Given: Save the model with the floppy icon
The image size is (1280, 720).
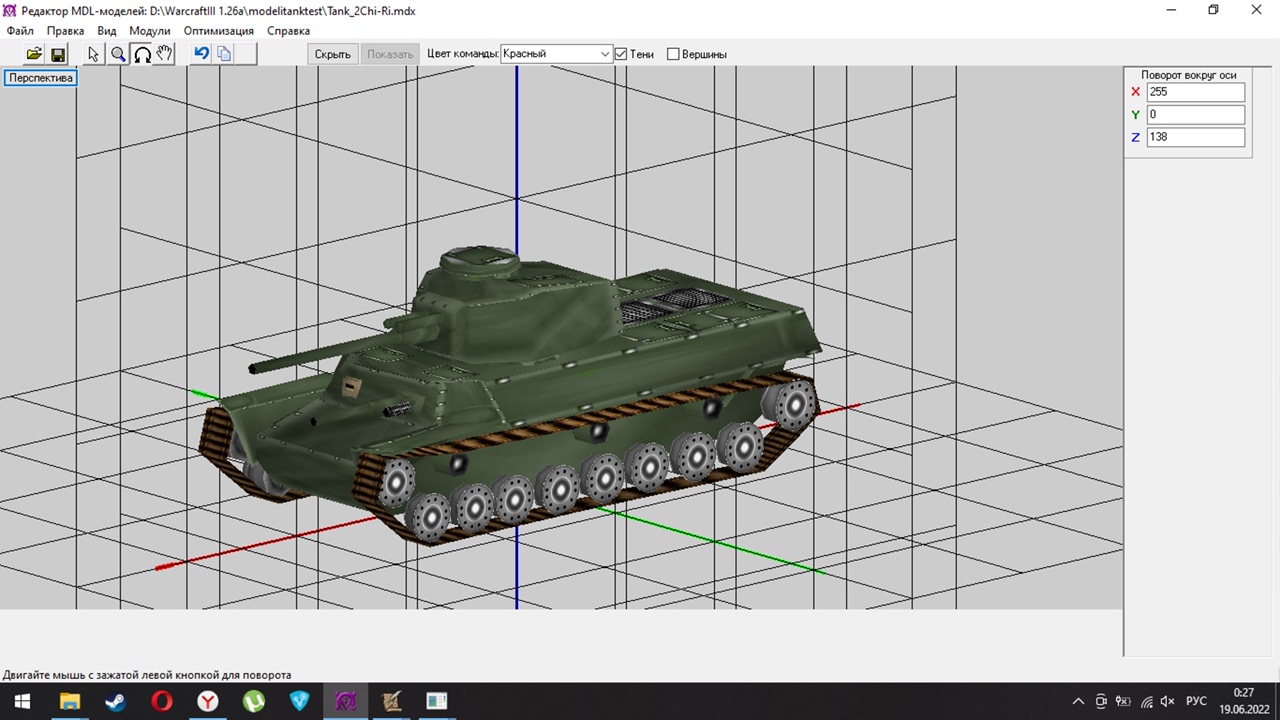Looking at the screenshot, I should point(58,54).
